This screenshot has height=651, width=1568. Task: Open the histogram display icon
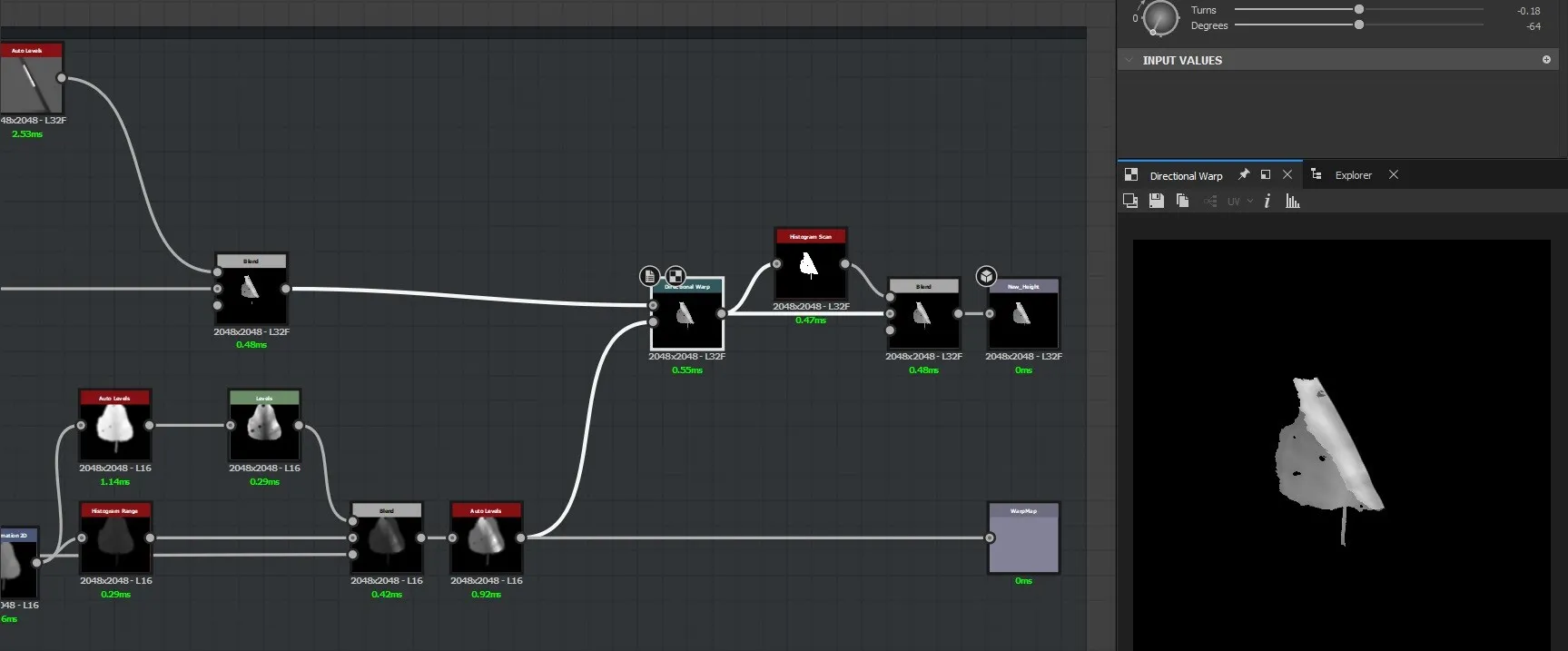(1292, 202)
